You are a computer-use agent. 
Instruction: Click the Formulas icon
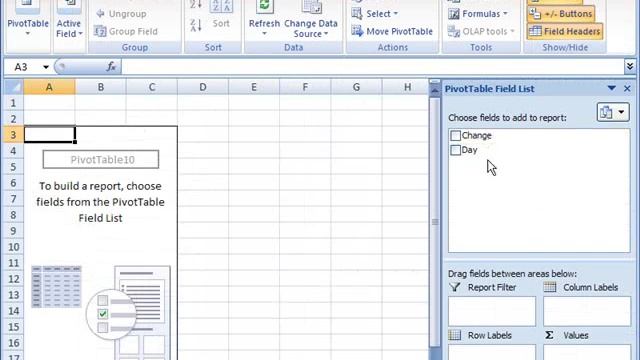coord(453,13)
